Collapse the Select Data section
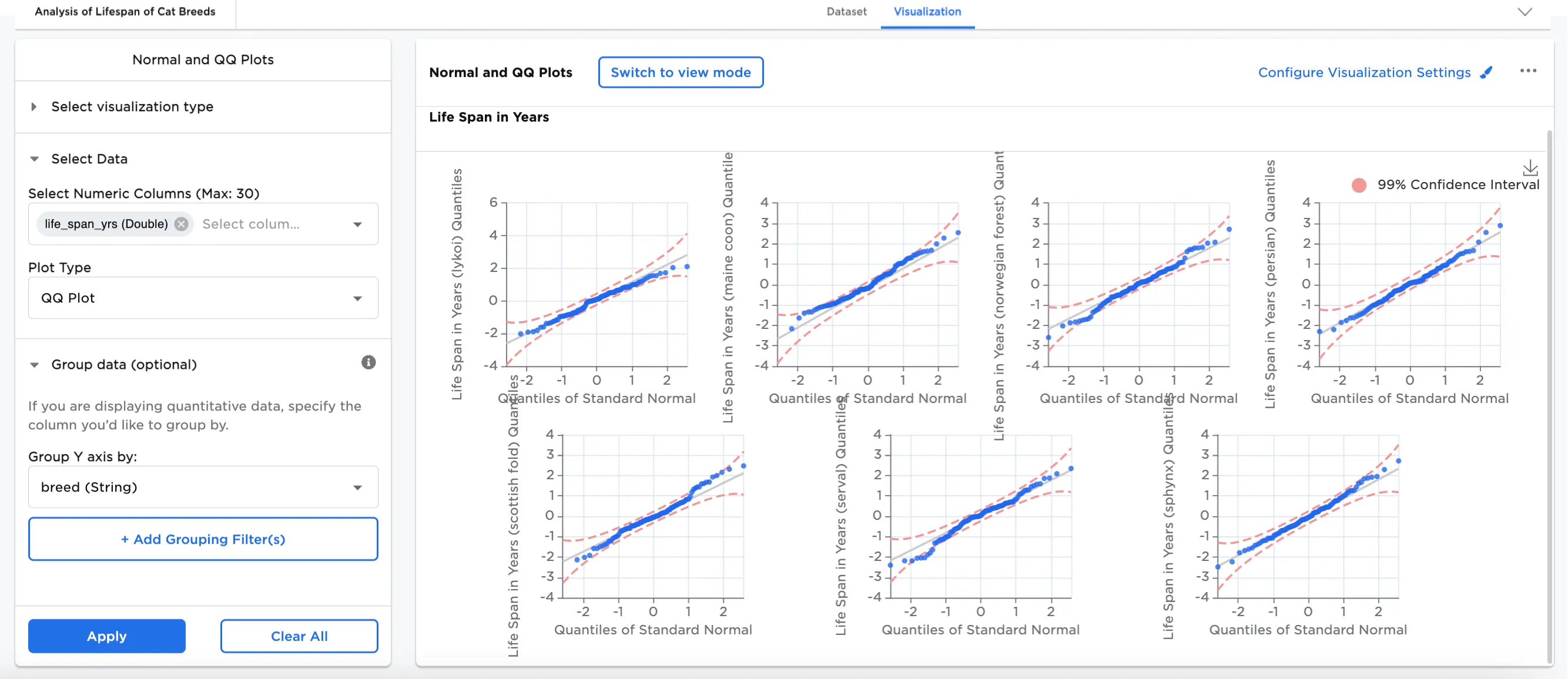The image size is (1568, 679). [35, 159]
